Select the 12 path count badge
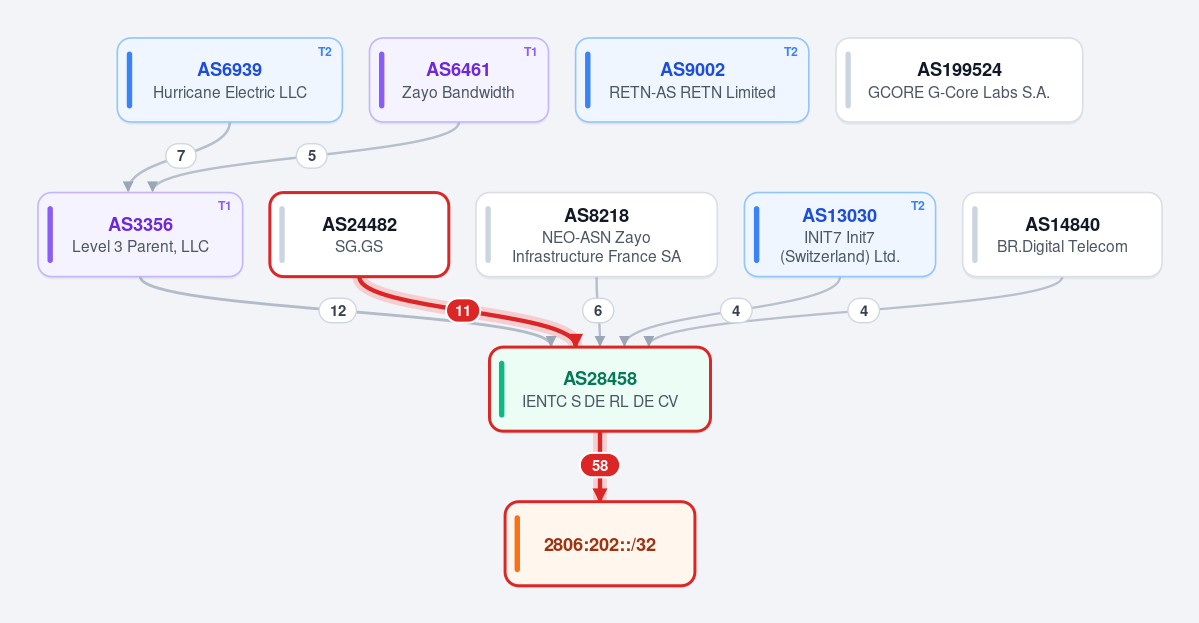 click(x=338, y=311)
